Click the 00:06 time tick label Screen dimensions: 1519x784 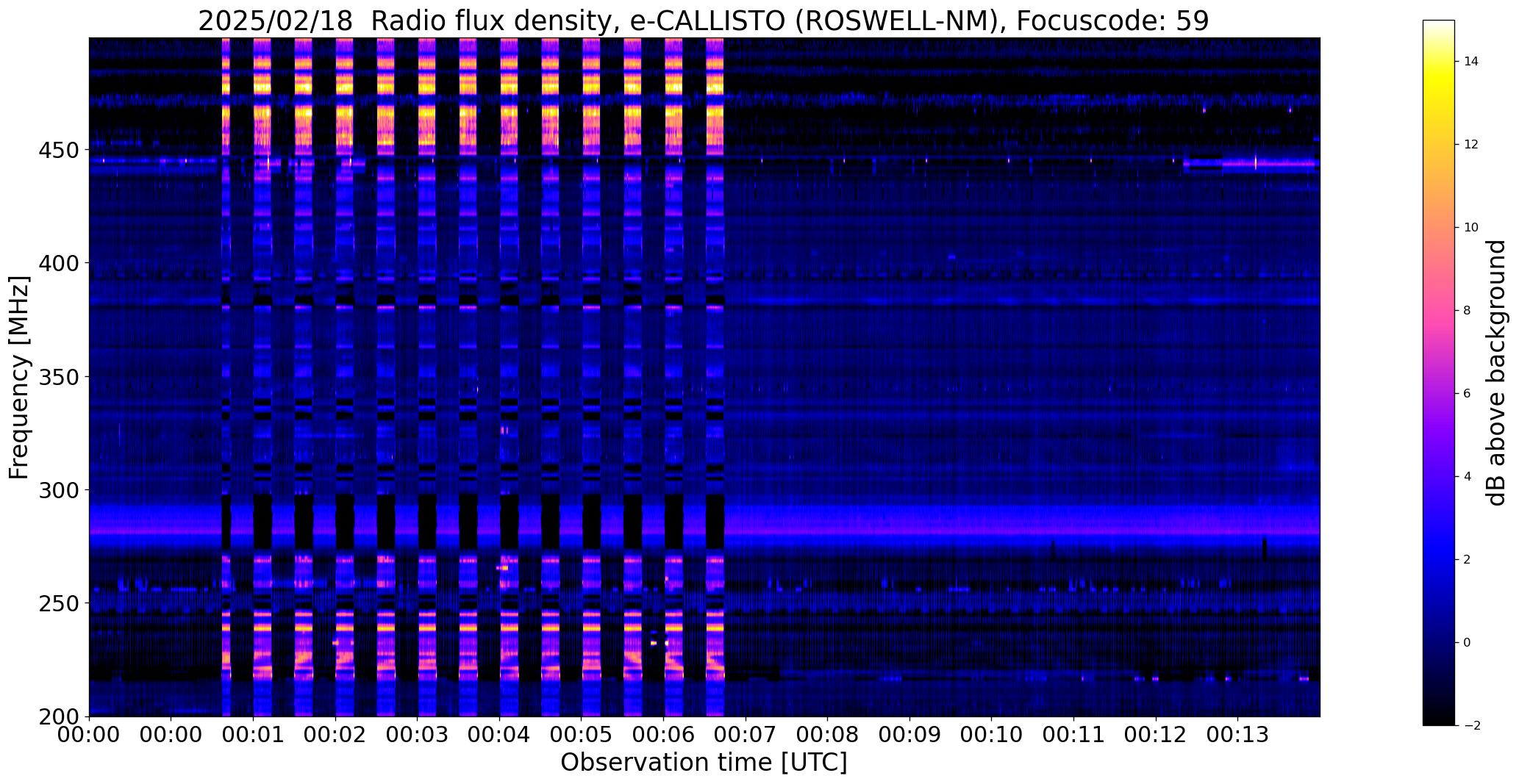click(x=664, y=735)
